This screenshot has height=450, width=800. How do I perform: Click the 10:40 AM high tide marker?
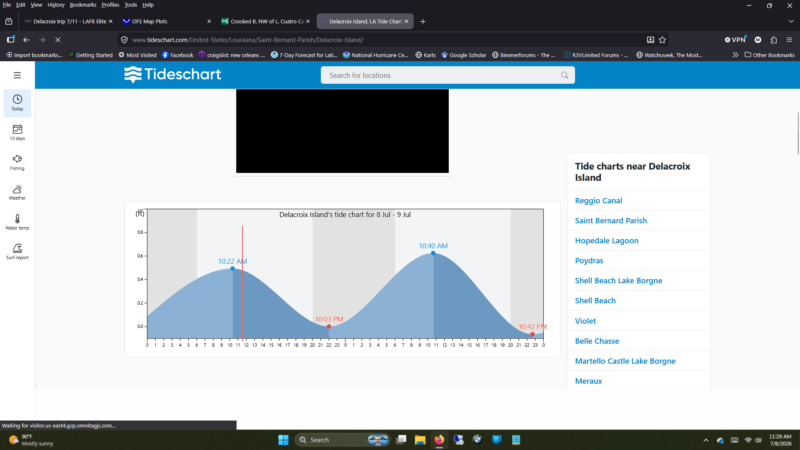(x=433, y=253)
